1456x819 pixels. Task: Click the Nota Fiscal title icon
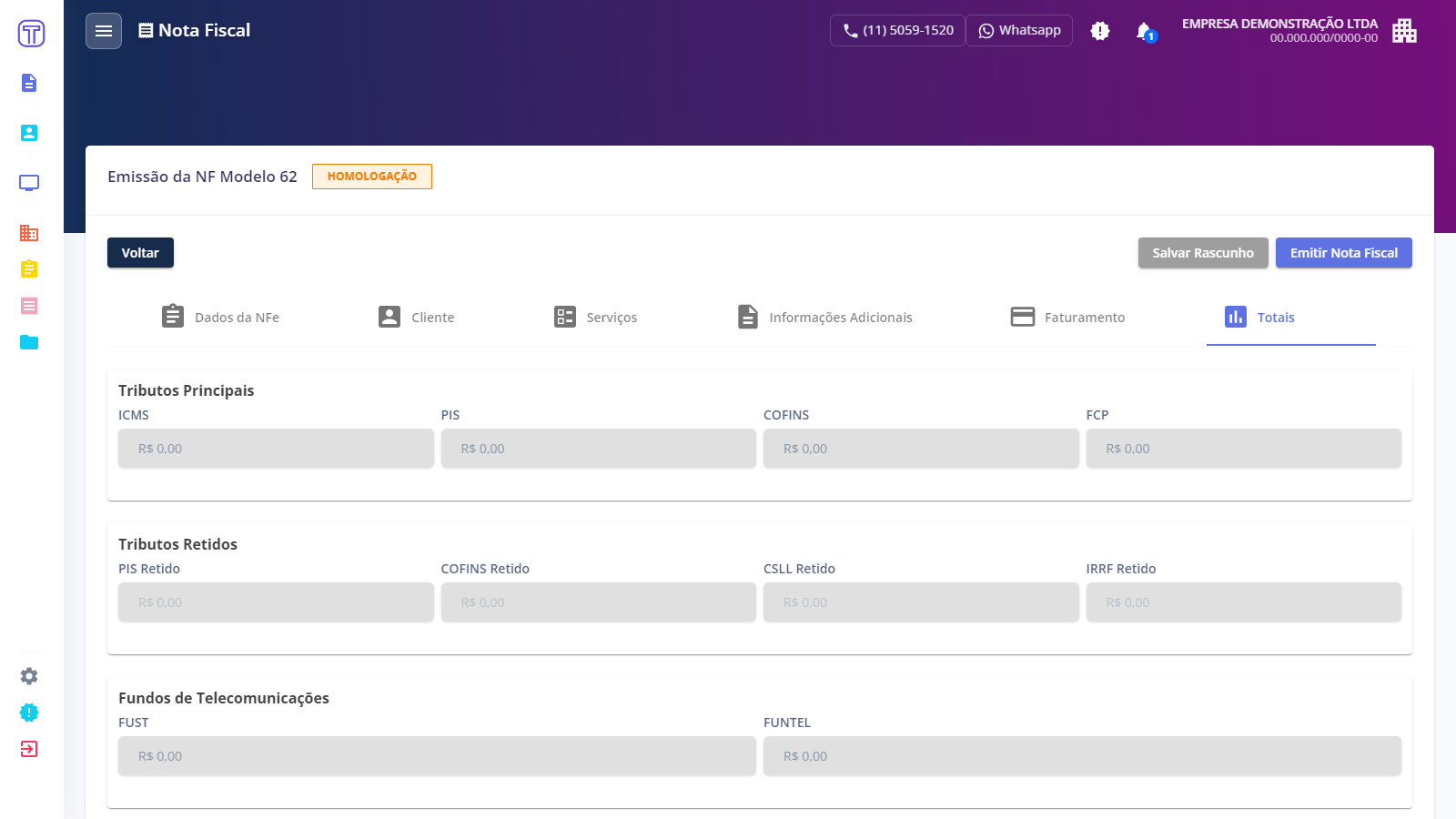tap(146, 31)
